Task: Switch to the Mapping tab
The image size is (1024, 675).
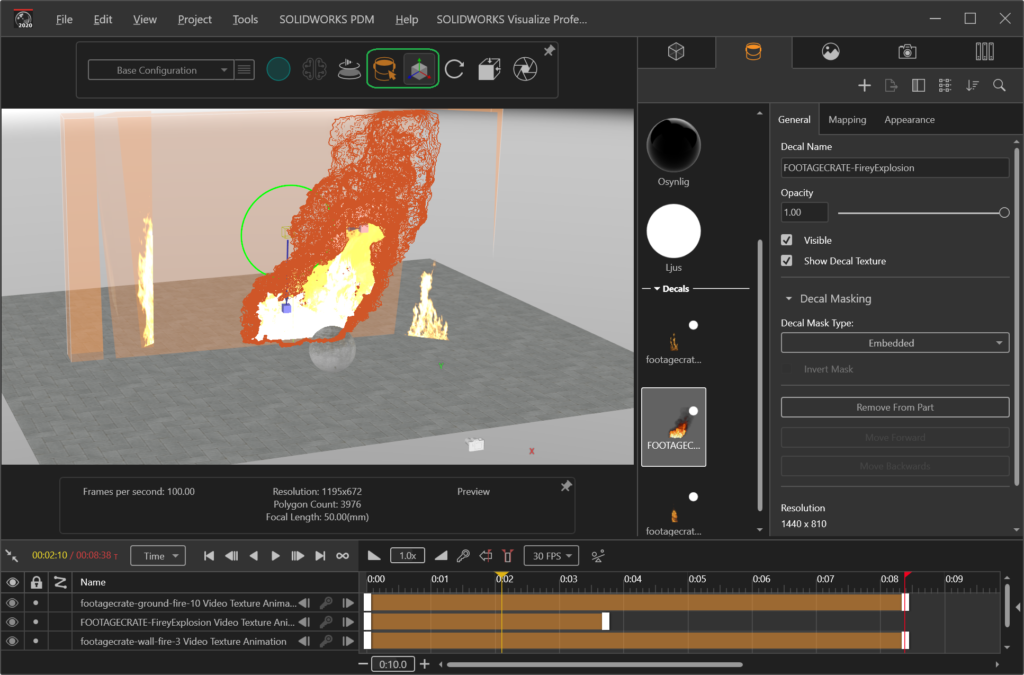Action: click(x=847, y=120)
